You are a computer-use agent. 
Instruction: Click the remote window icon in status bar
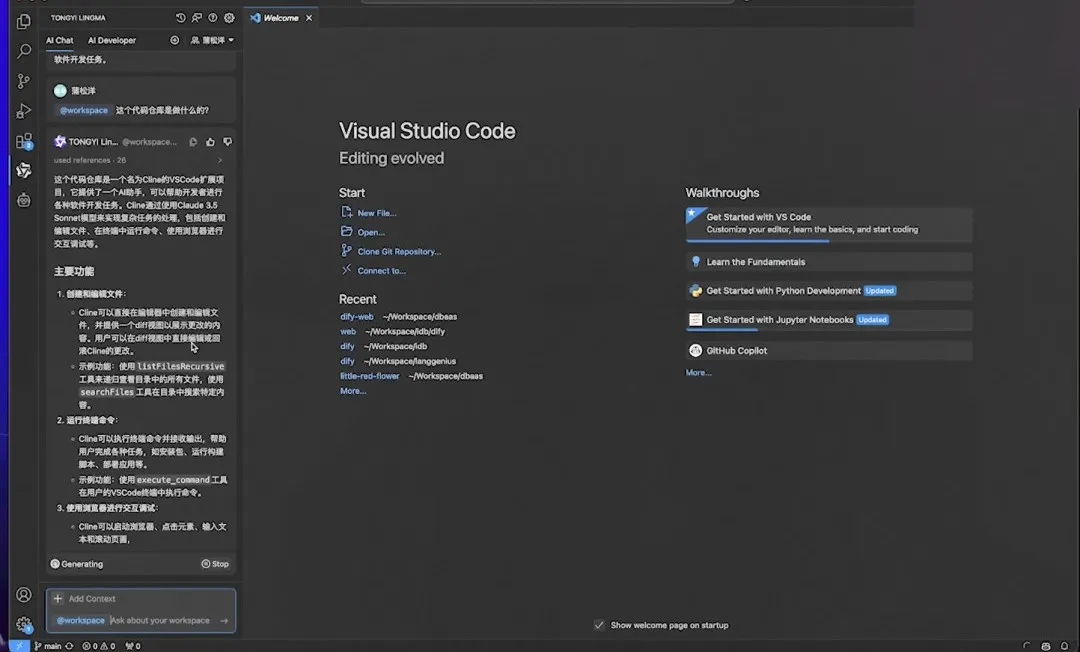tap(19, 646)
